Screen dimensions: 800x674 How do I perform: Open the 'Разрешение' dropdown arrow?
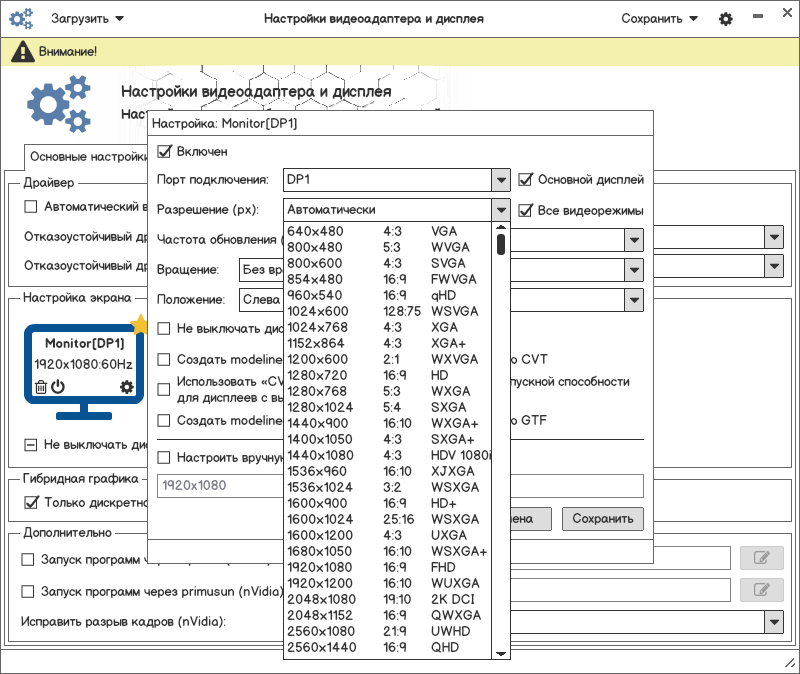[501, 210]
